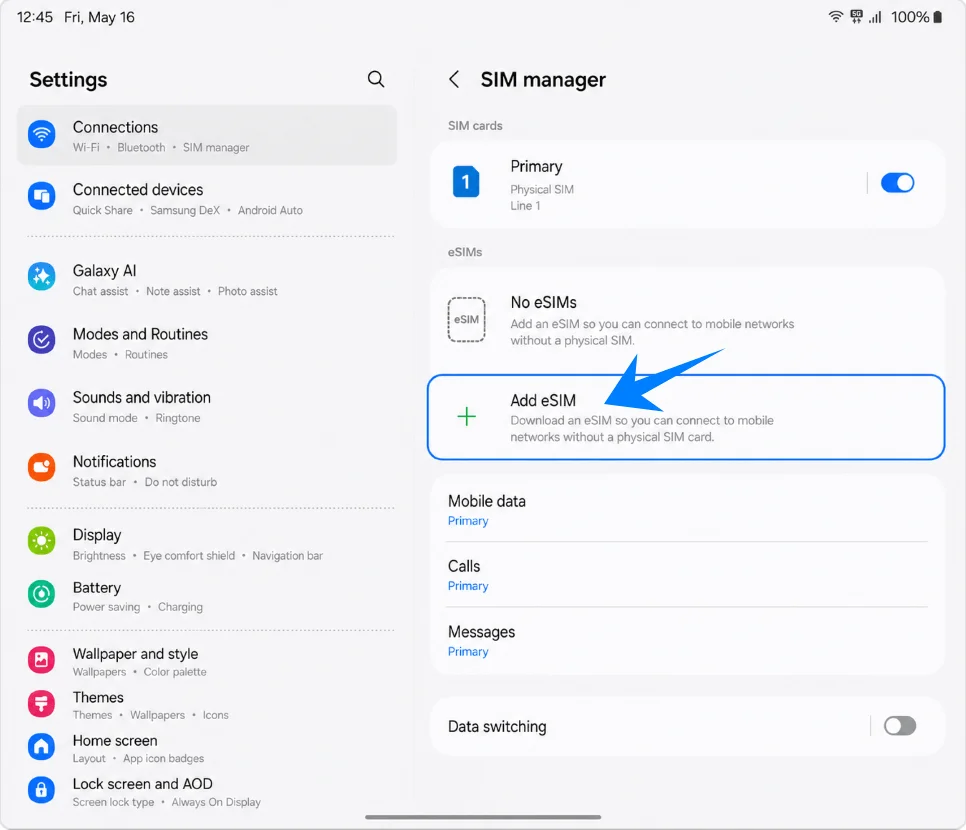Tap the Battery green icon
Image resolution: width=966 pixels, height=830 pixels.
point(41,594)
